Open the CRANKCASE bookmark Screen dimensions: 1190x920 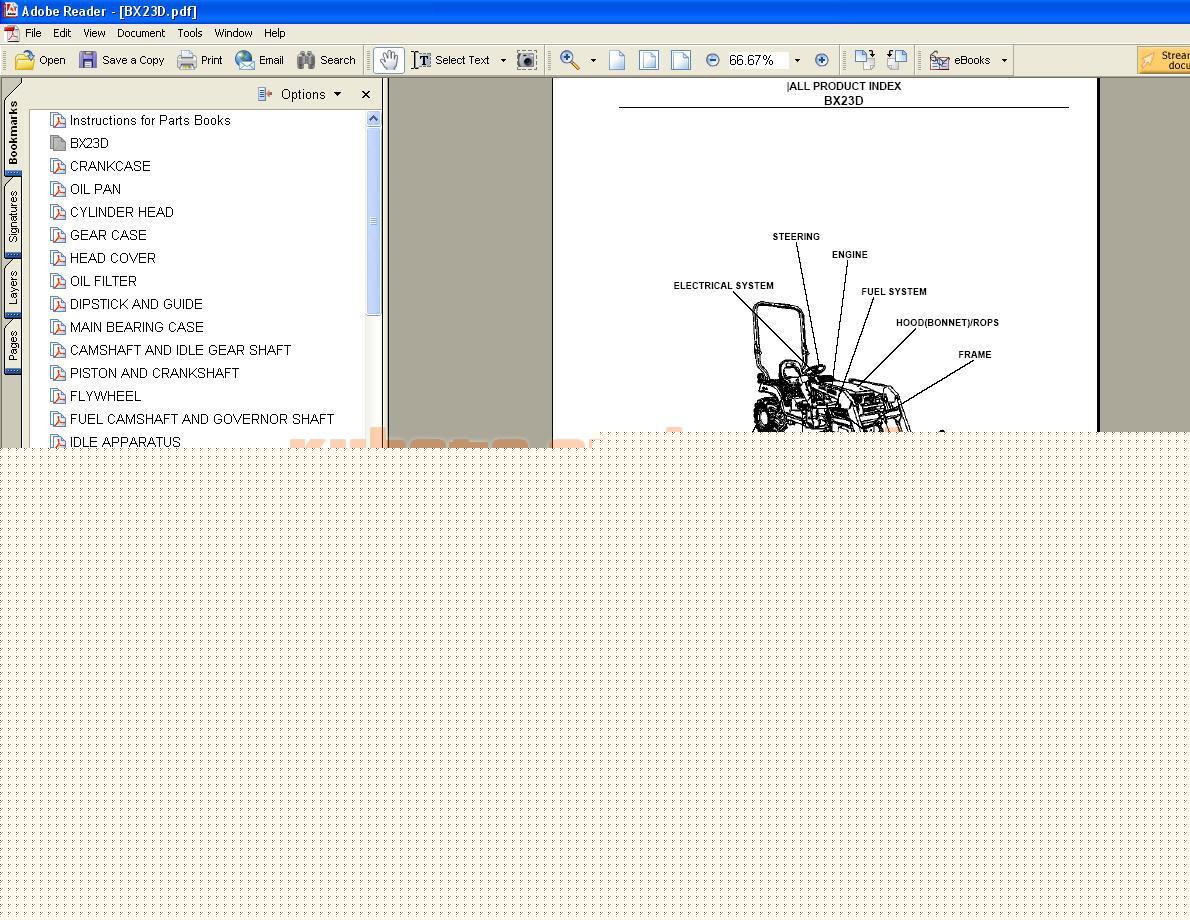[x=110, y=166]
